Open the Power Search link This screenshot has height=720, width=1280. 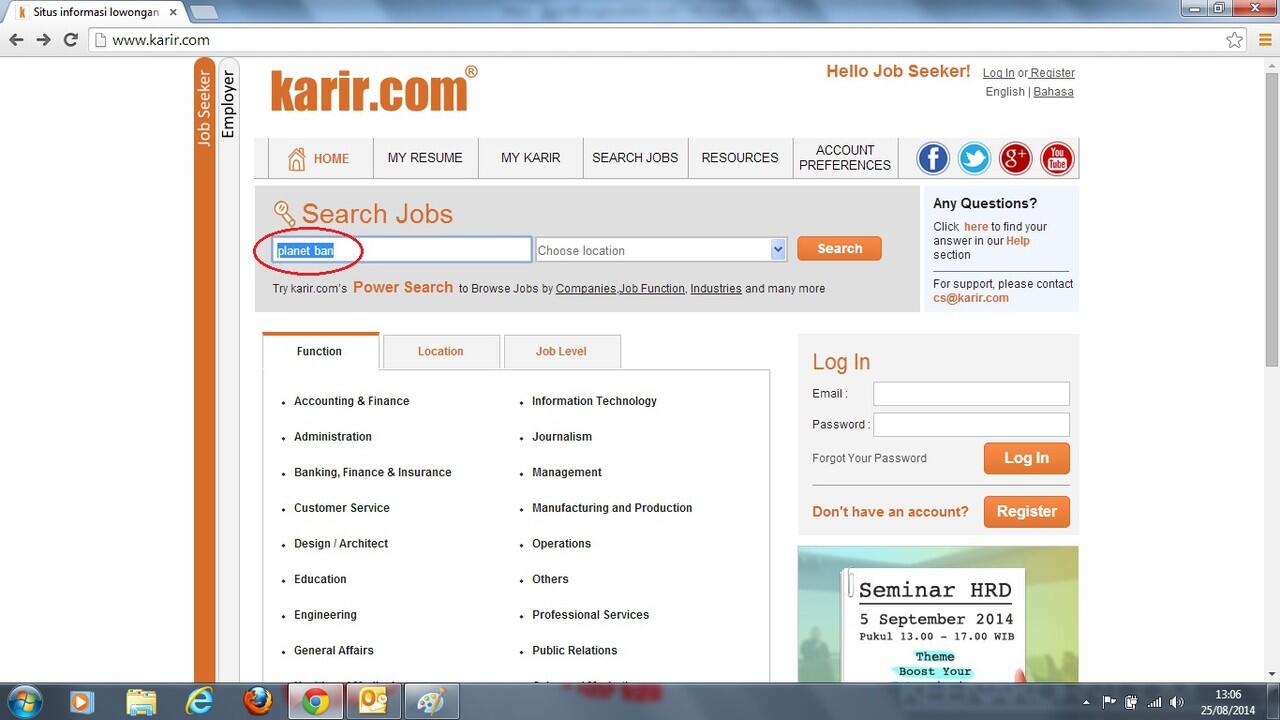pyautogui.click(x=403, y=287)
